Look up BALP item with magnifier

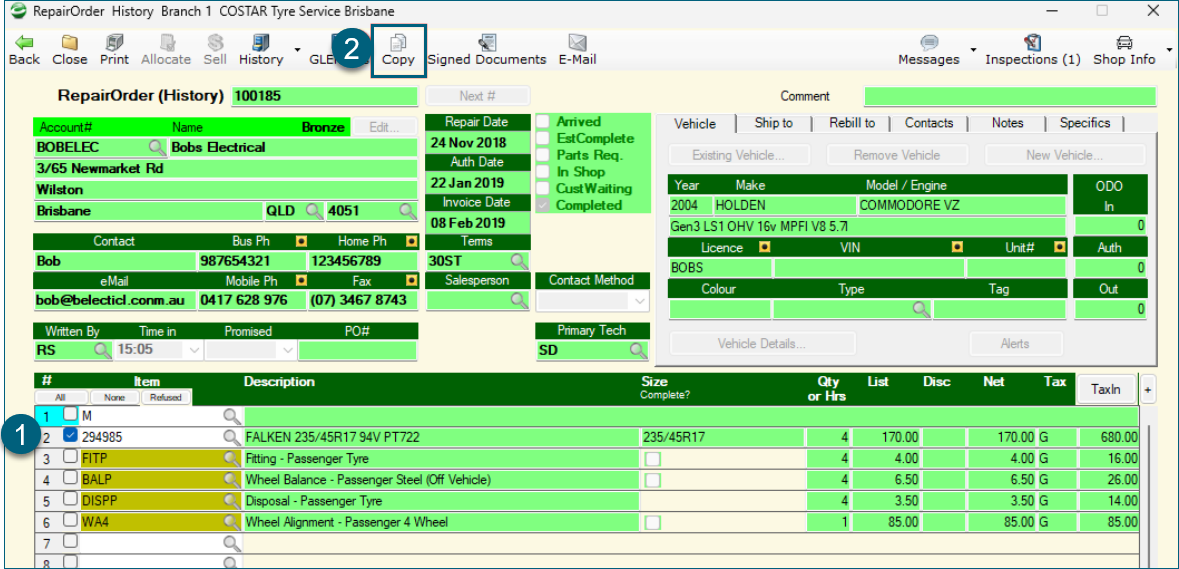pos(232,479)
